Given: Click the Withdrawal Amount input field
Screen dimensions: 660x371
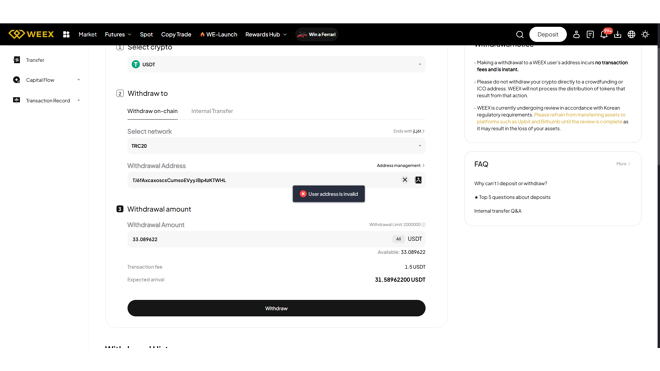Looking at the screenshot, I should coord(259,239).
